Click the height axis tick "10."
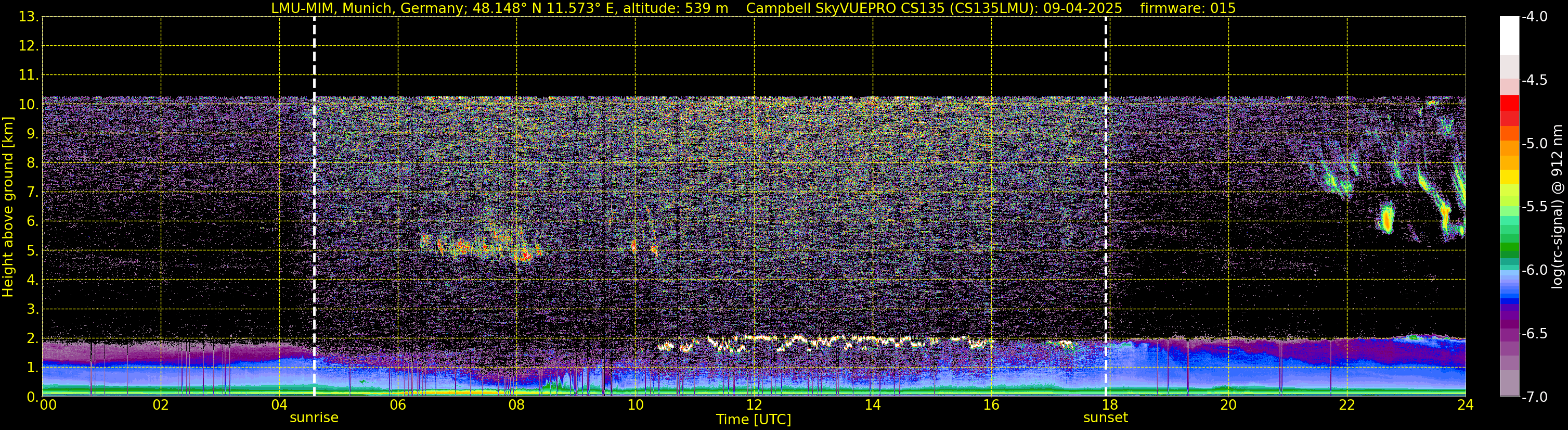Viewport: 1568px width, 430px height. click(28, 105)
